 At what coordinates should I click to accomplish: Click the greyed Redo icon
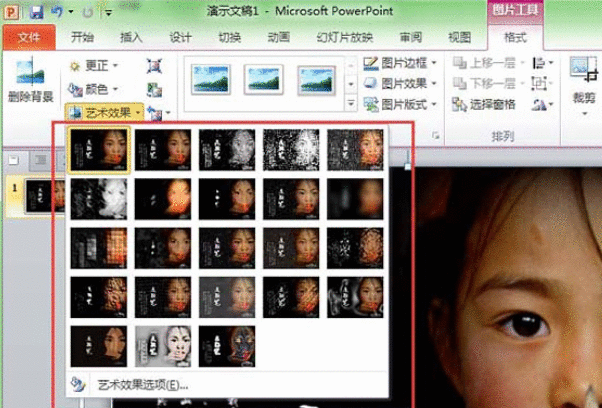tap(88, 12)
